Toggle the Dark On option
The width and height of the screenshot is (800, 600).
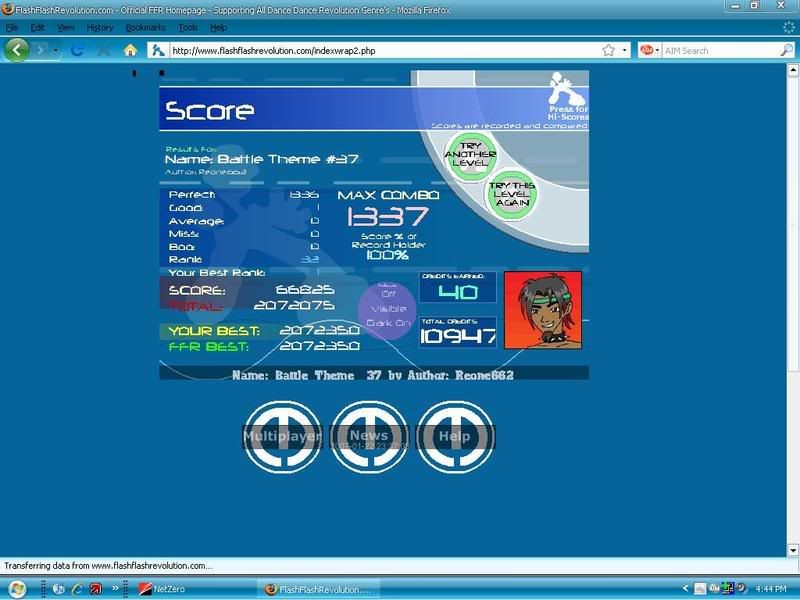click(x=387, y=323)
